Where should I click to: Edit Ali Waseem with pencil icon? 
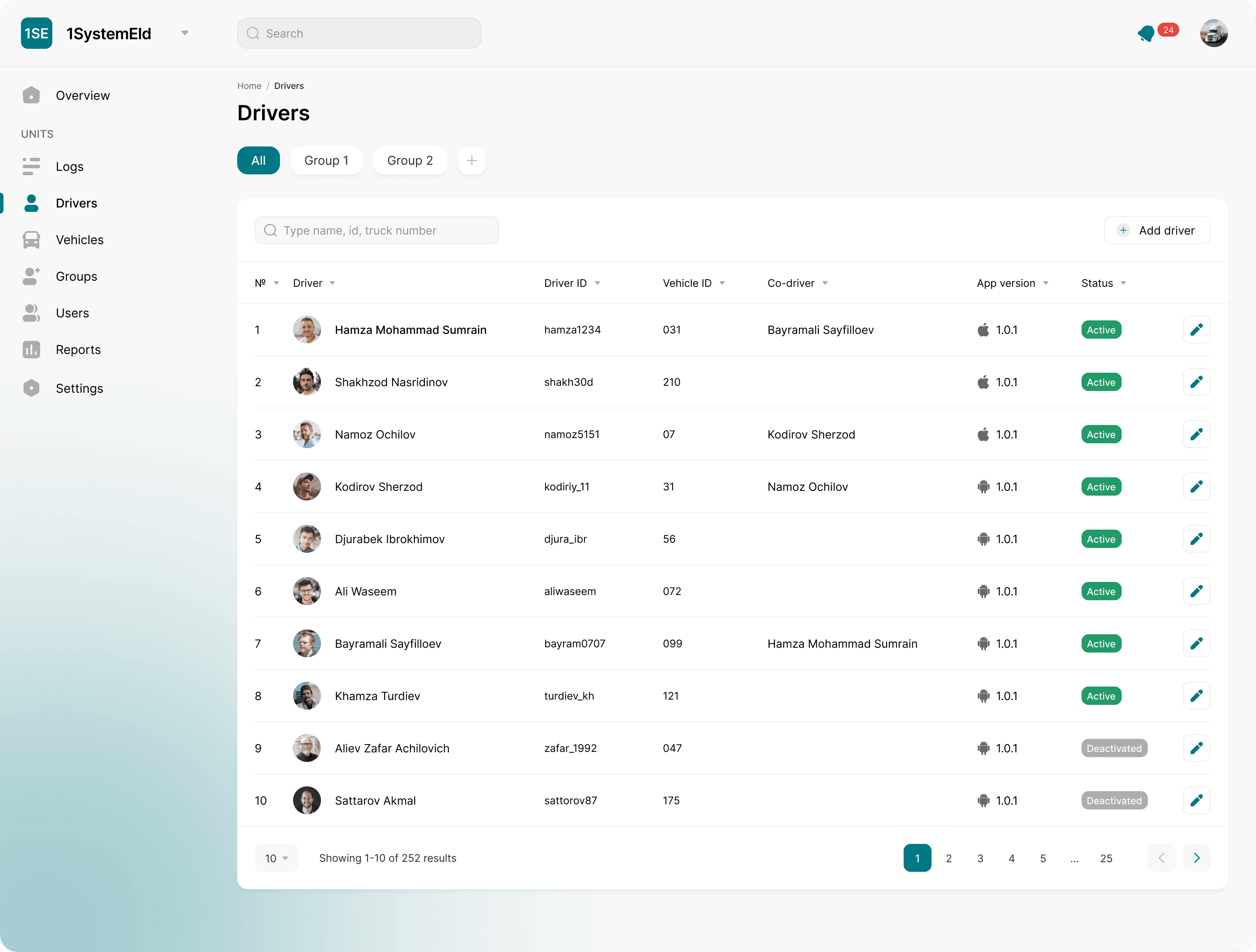click(x=1196, y=591)
